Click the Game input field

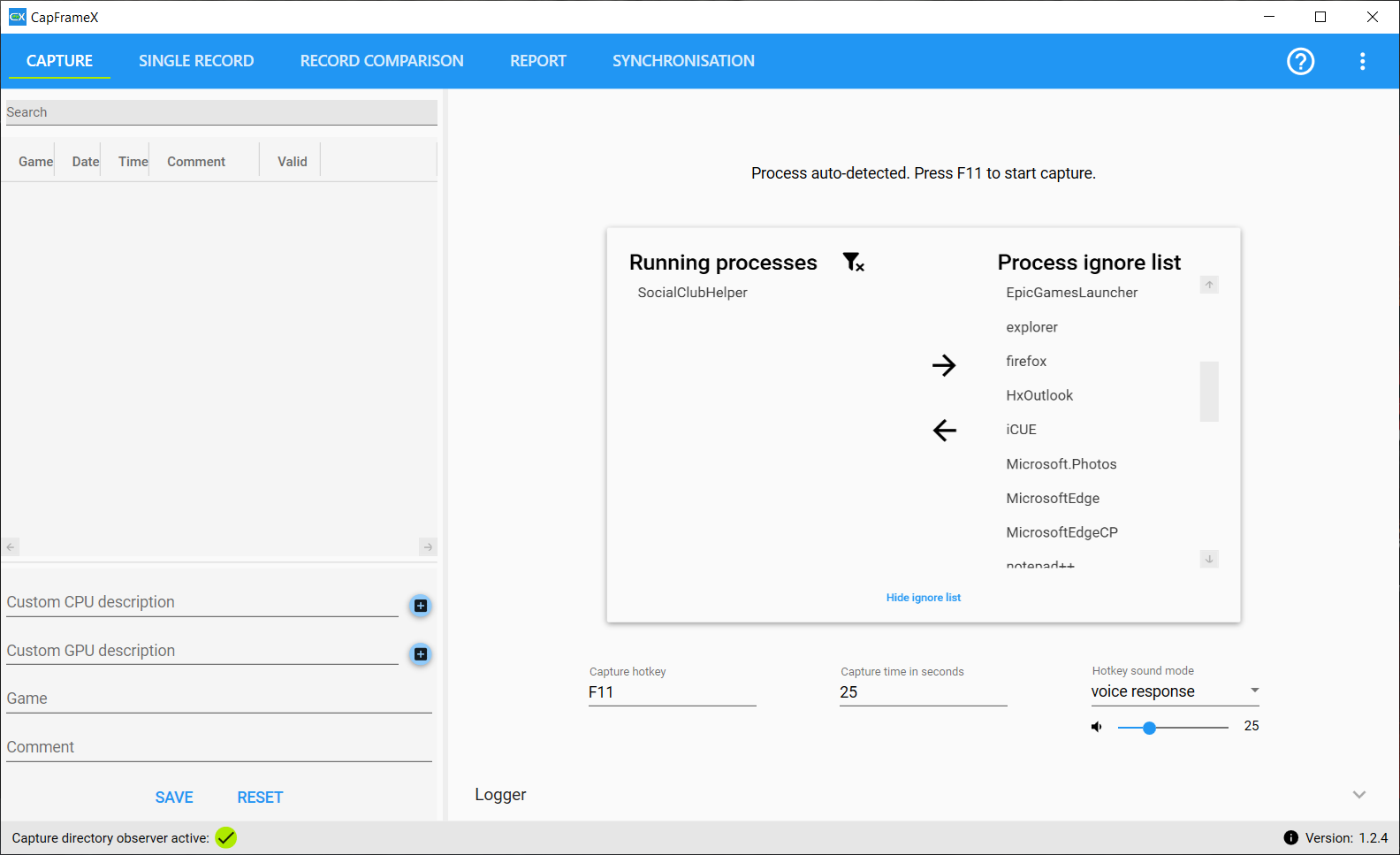(219, 699)
